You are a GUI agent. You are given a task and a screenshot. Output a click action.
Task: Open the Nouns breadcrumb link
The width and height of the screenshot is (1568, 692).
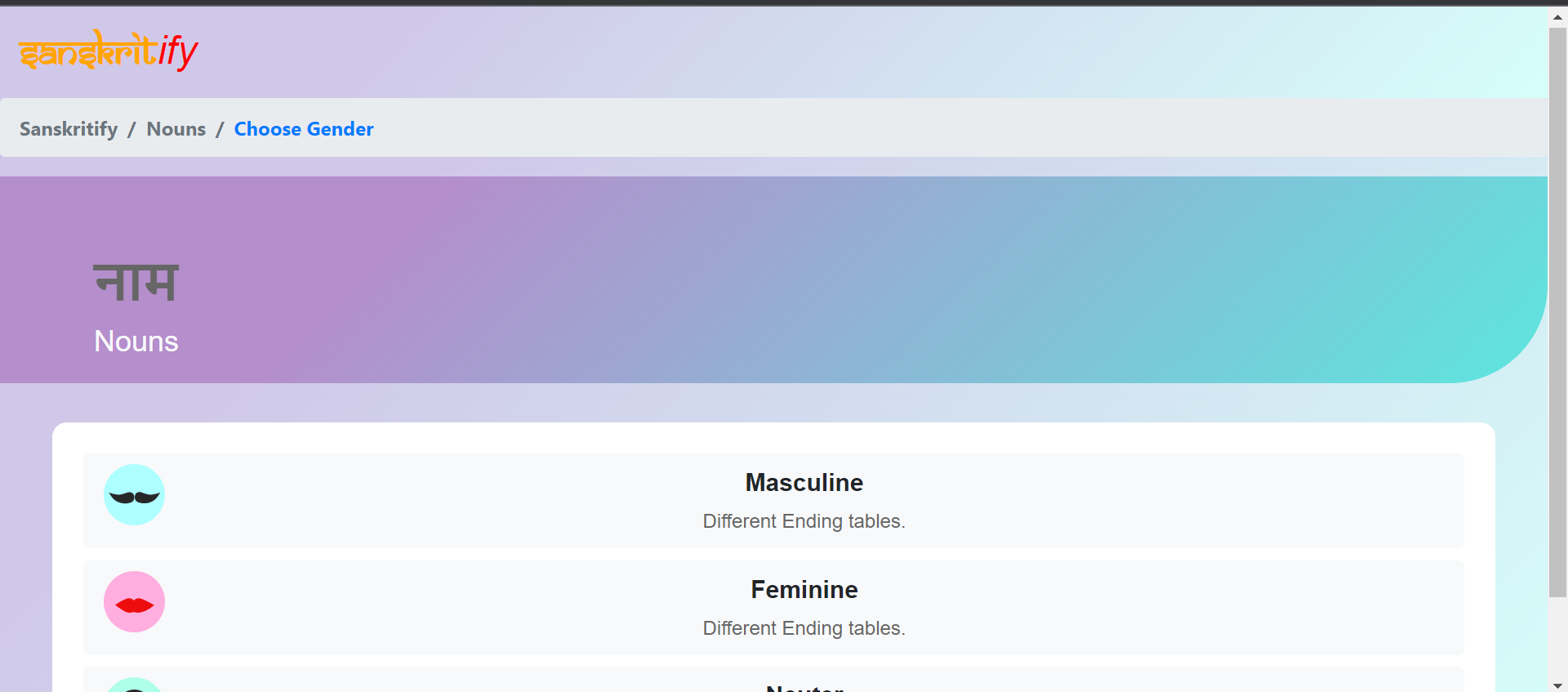coord(176,129)
